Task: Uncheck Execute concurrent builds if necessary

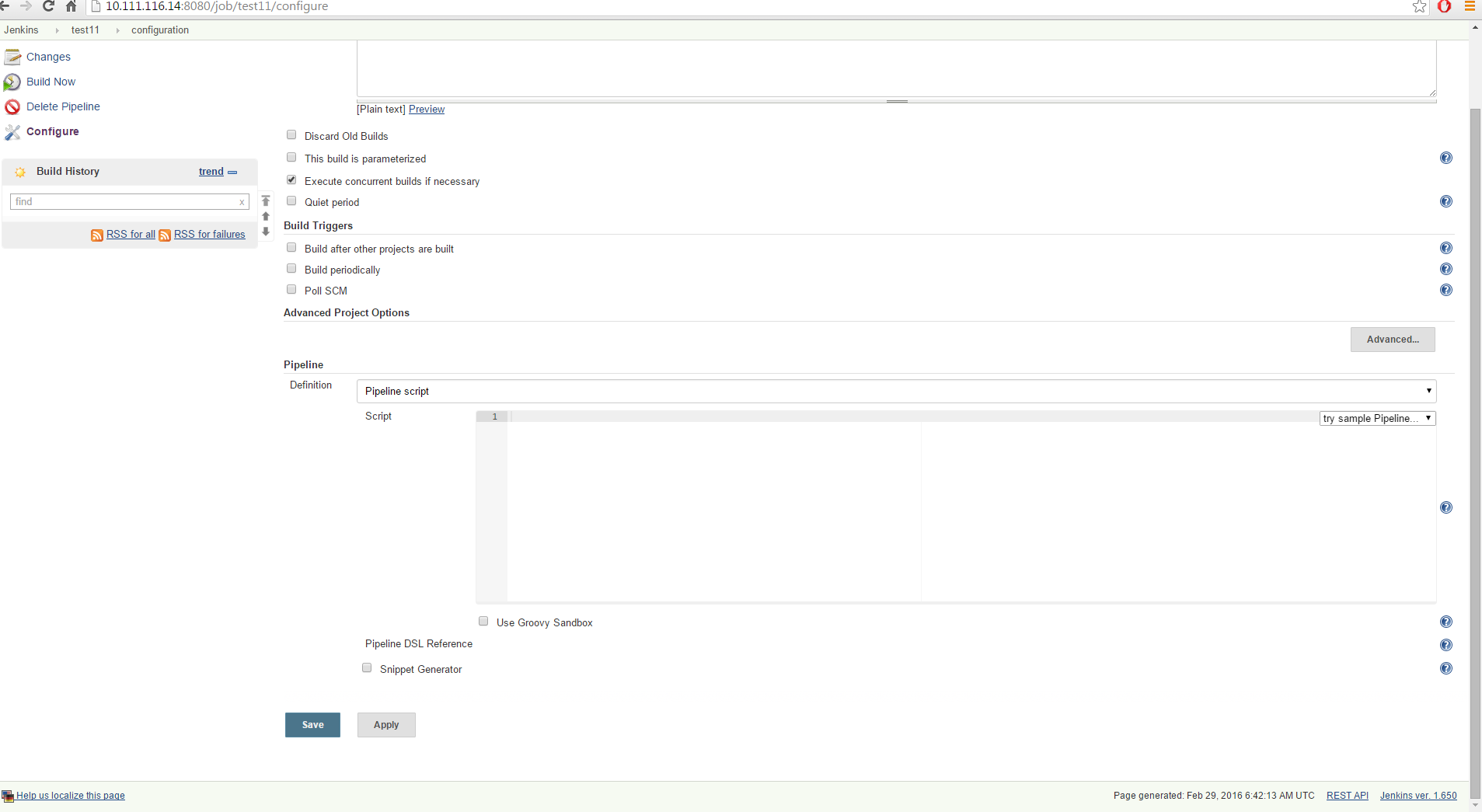Action: (291, 180)
